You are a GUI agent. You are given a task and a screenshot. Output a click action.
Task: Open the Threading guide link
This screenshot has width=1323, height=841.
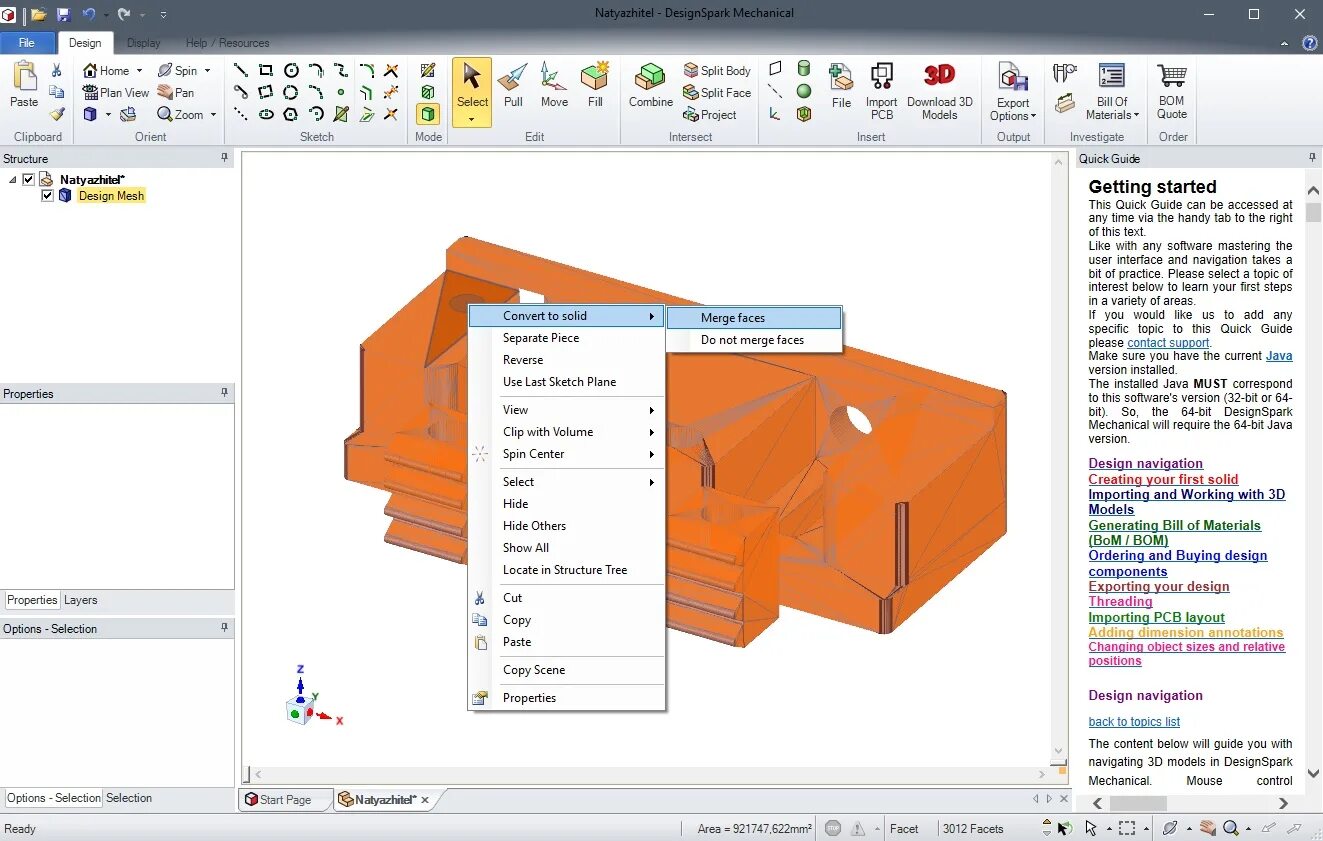click(x=1120, y=601)
